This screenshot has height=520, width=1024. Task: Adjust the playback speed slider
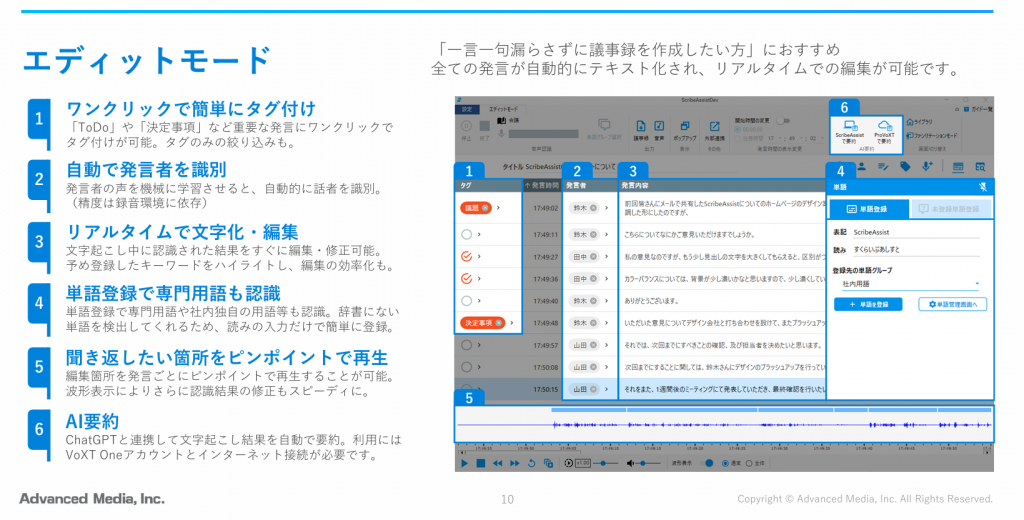point(605,463)
